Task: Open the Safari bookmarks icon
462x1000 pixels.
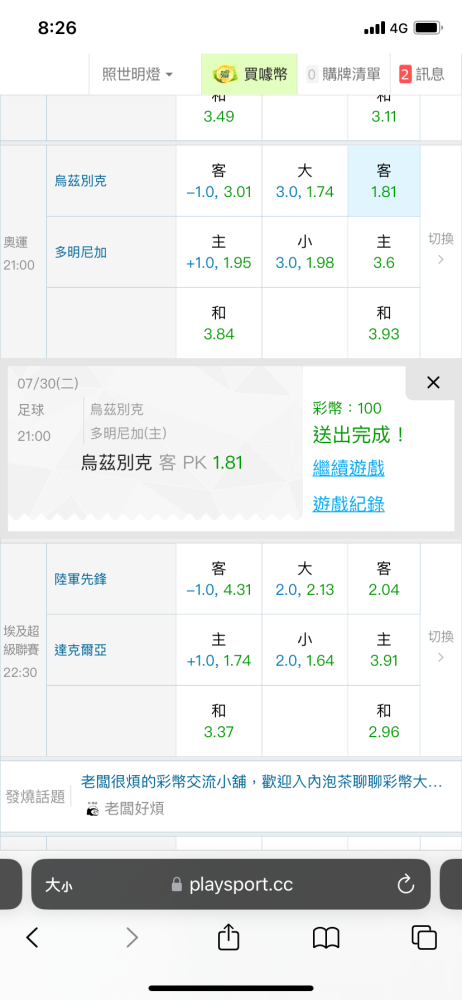Action: click(326, 938)
